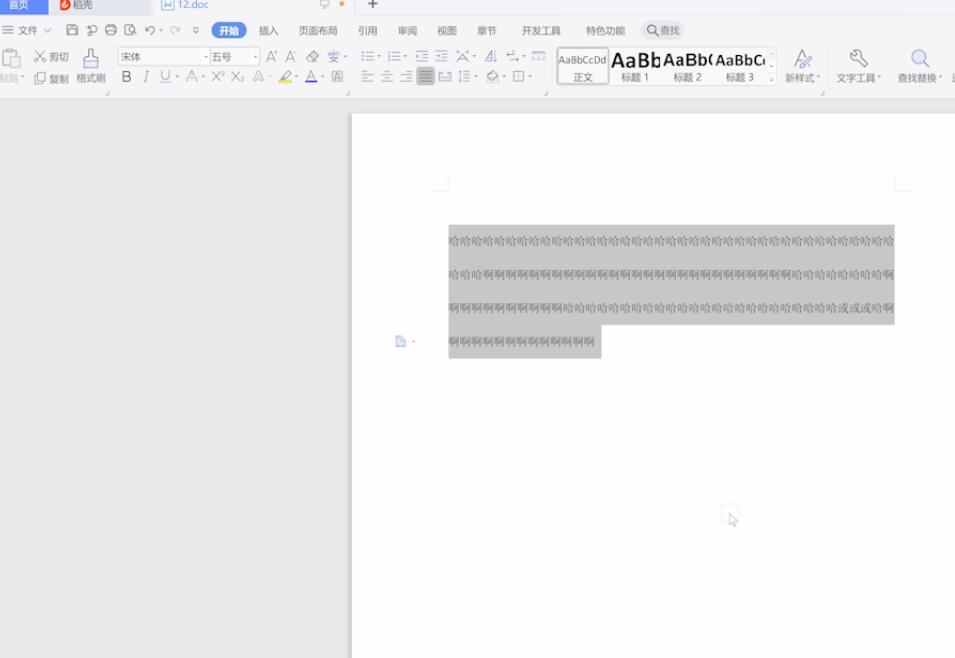Viewport: 955px width, 658px height.
Task: Click the Paste clipboard icon
Action: (x=12, y=59)
